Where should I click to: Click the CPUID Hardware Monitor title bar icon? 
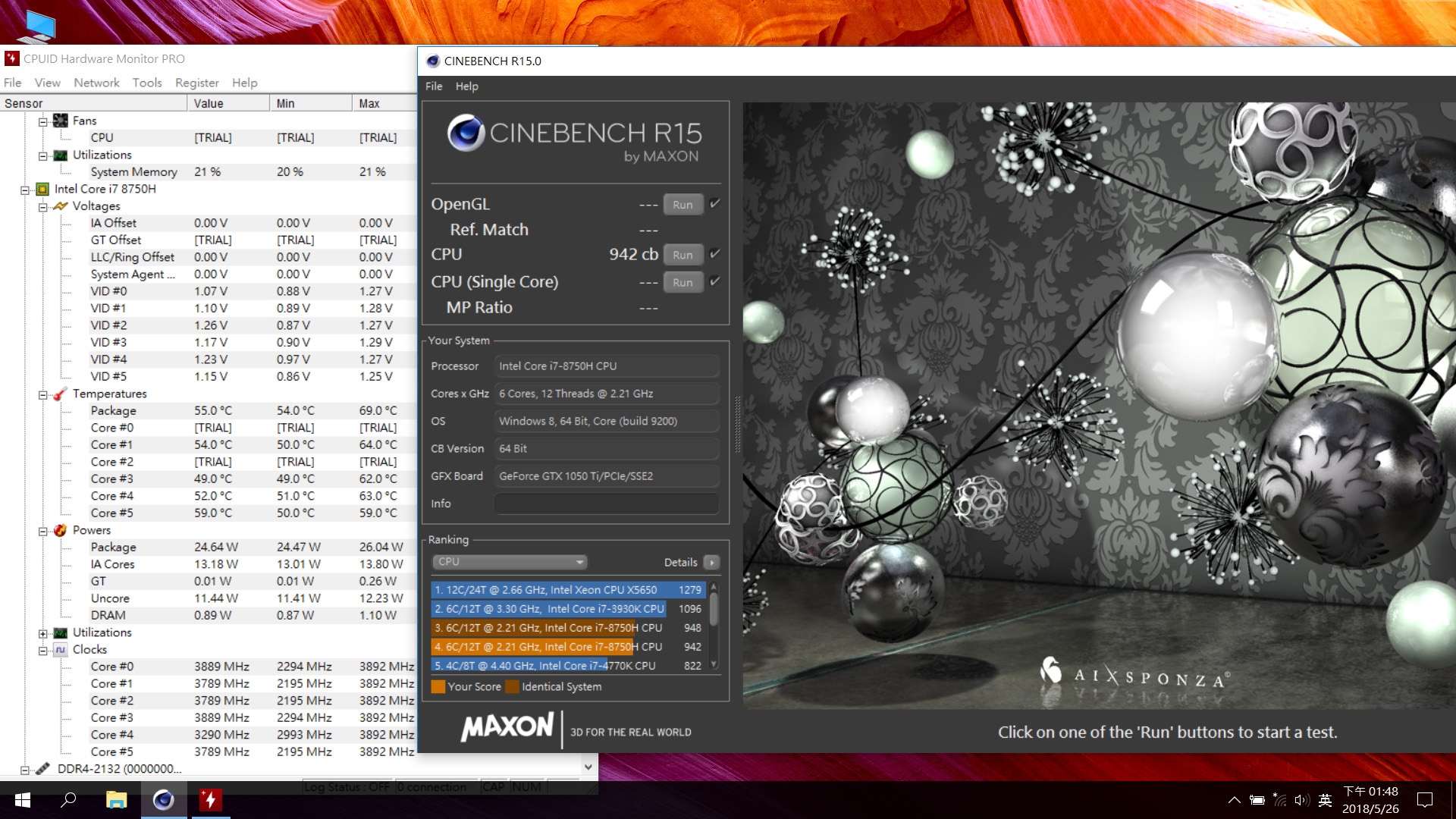pos(11,58)
